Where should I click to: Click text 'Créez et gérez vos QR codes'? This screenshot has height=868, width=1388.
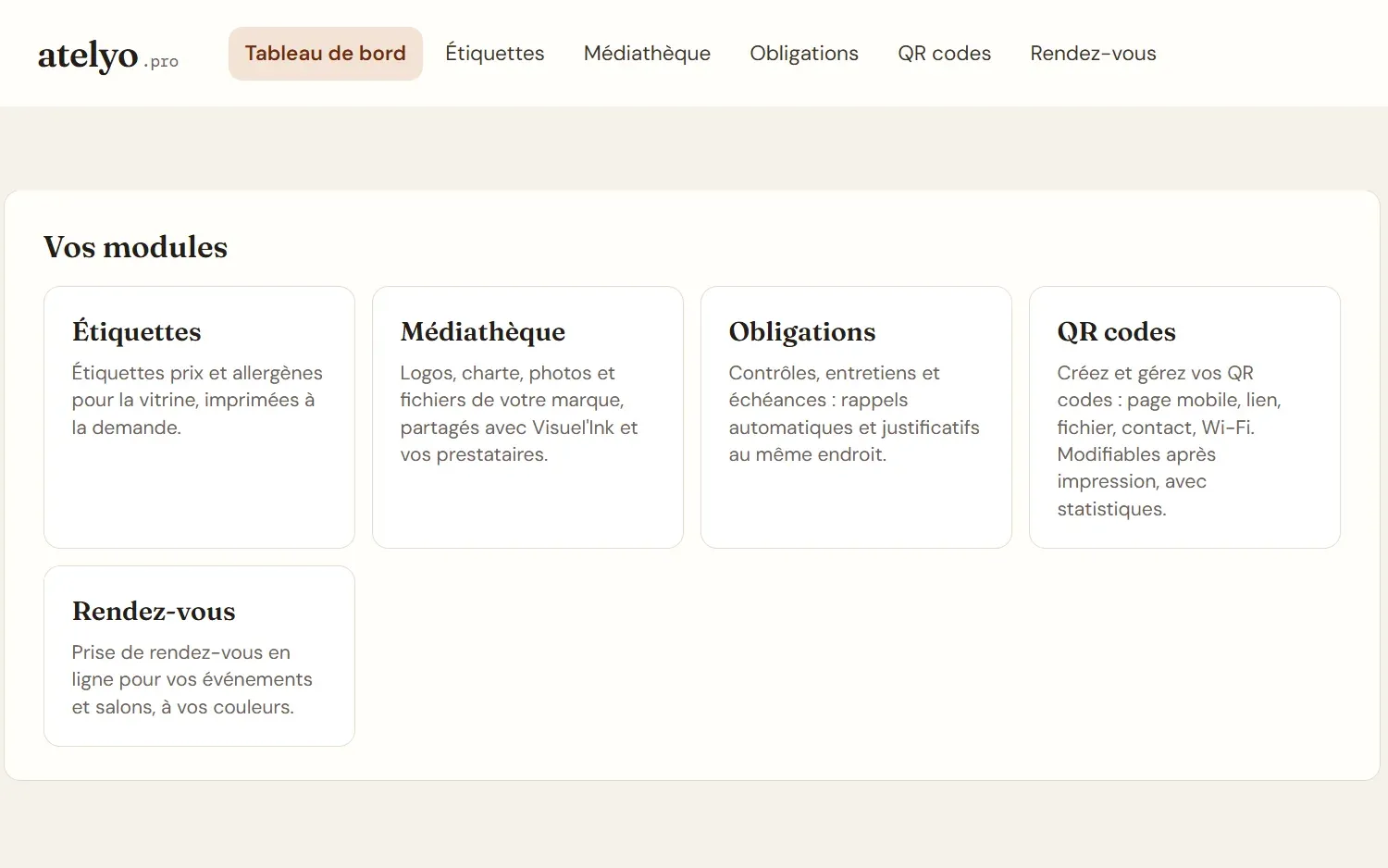[x=1155, y=387]
